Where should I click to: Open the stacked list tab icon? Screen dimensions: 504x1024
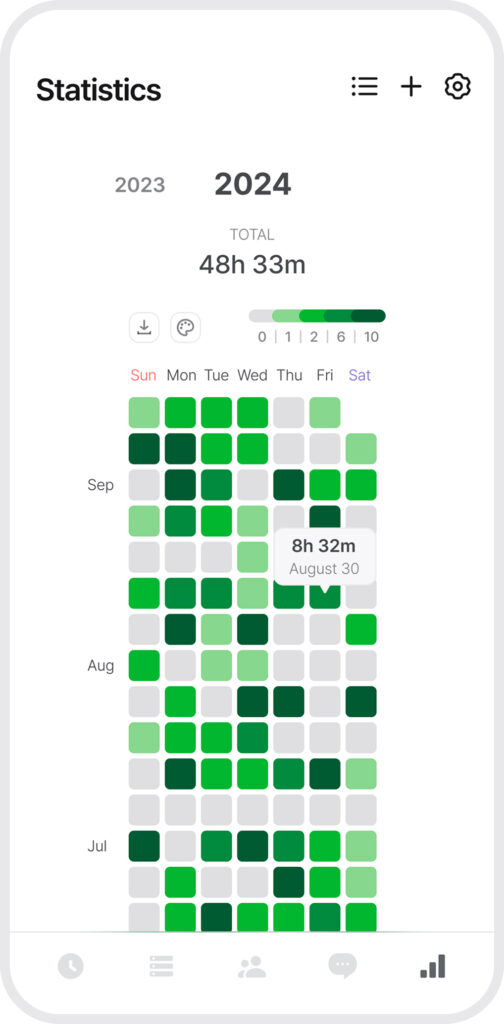[161, 965]
